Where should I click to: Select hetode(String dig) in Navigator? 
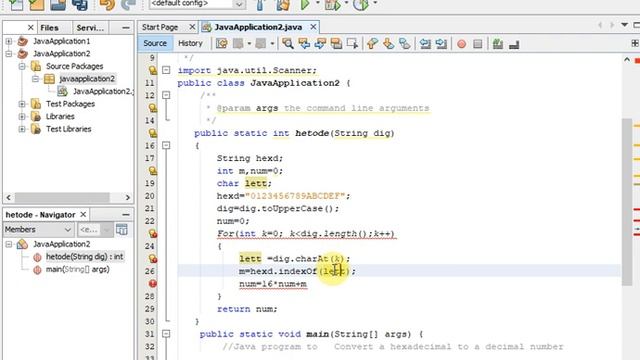click(x=84, y=257)
